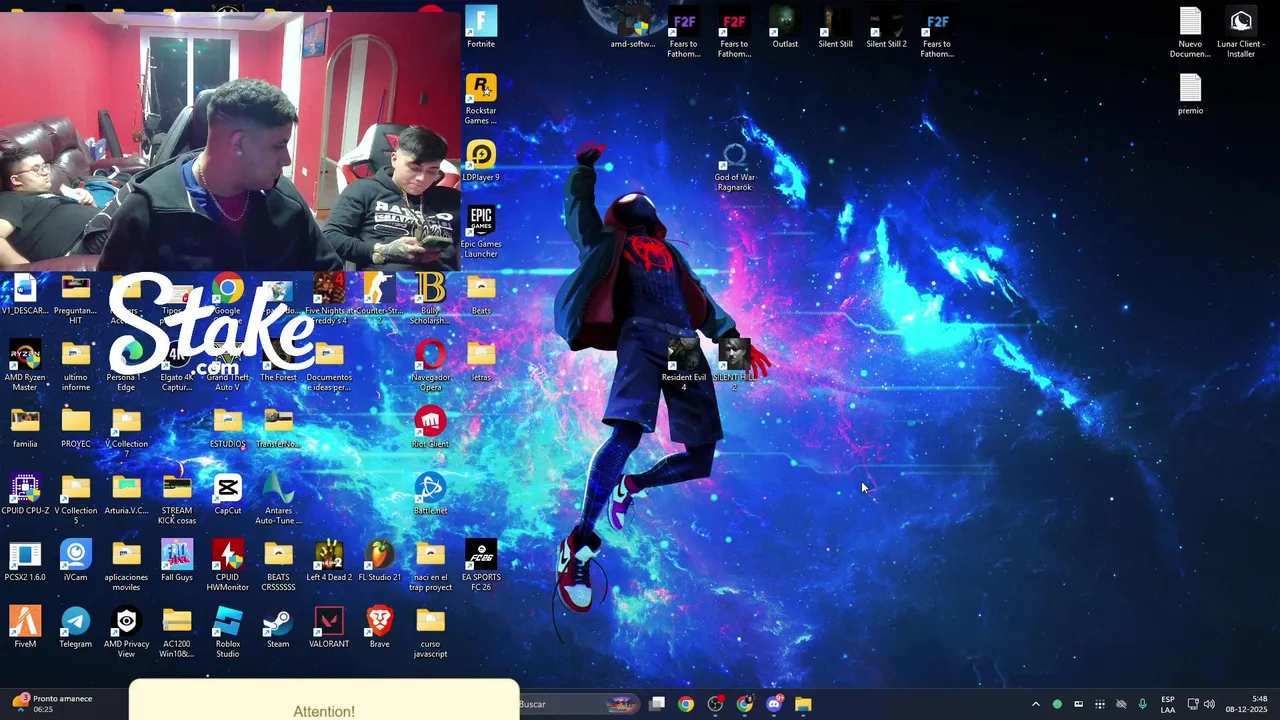Select the VALORANT shortcut
Screen dimensions: 1280x720
(329, 628)
